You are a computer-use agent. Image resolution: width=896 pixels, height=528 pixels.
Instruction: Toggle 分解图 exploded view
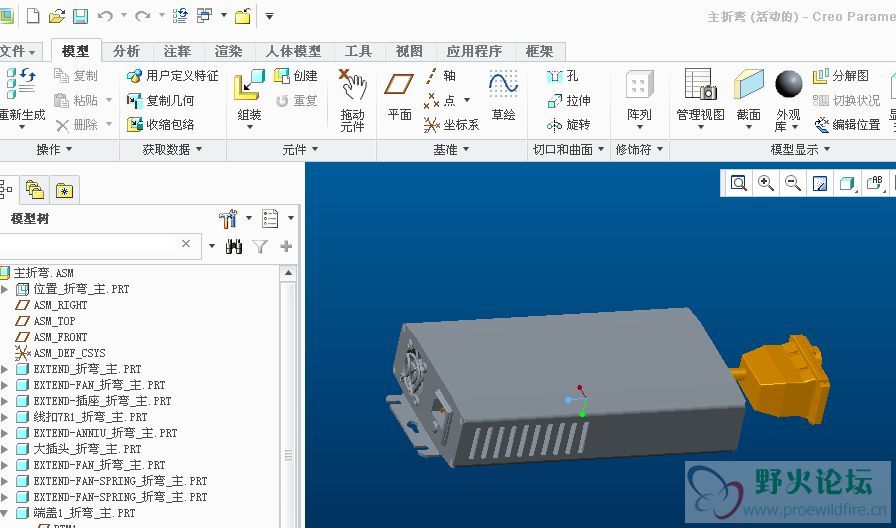tap(841, 75)
